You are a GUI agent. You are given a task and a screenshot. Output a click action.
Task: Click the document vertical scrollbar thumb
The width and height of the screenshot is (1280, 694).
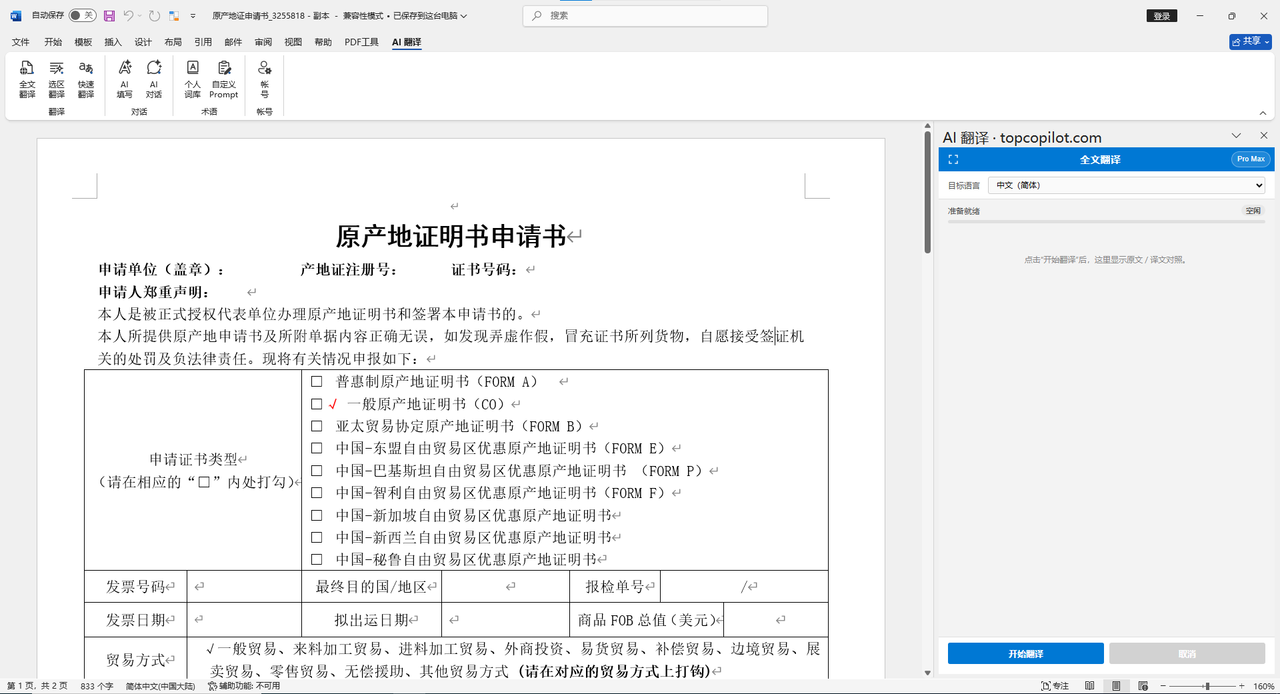tap(927, 190)
